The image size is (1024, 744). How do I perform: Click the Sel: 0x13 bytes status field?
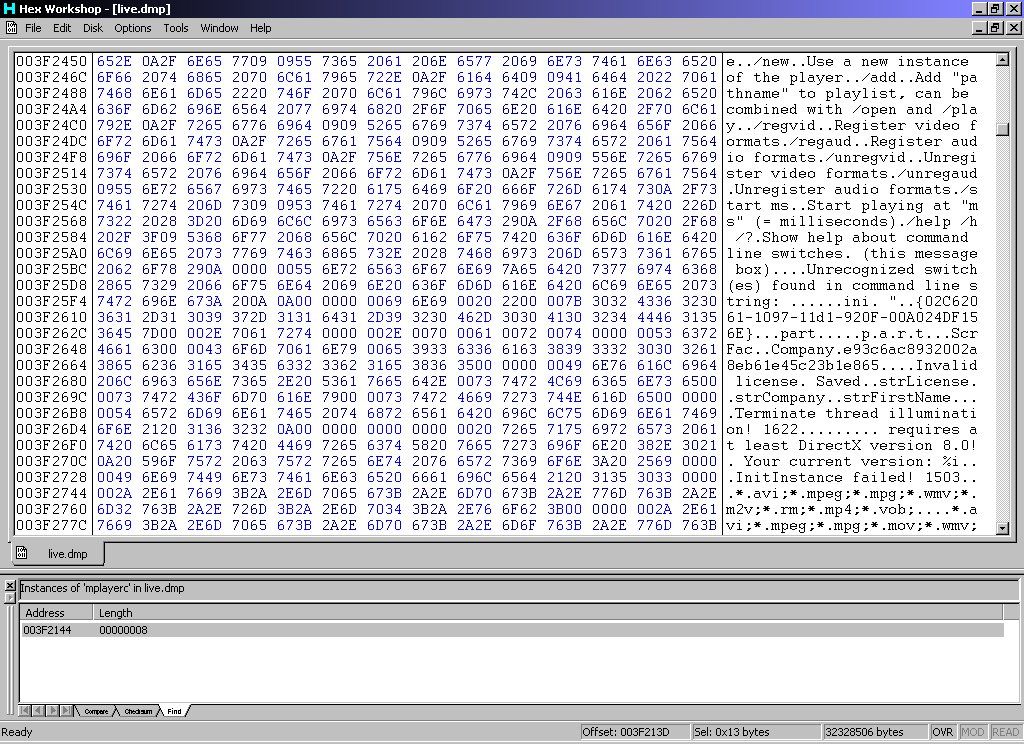pyautogui.click(x=756, y=732)
